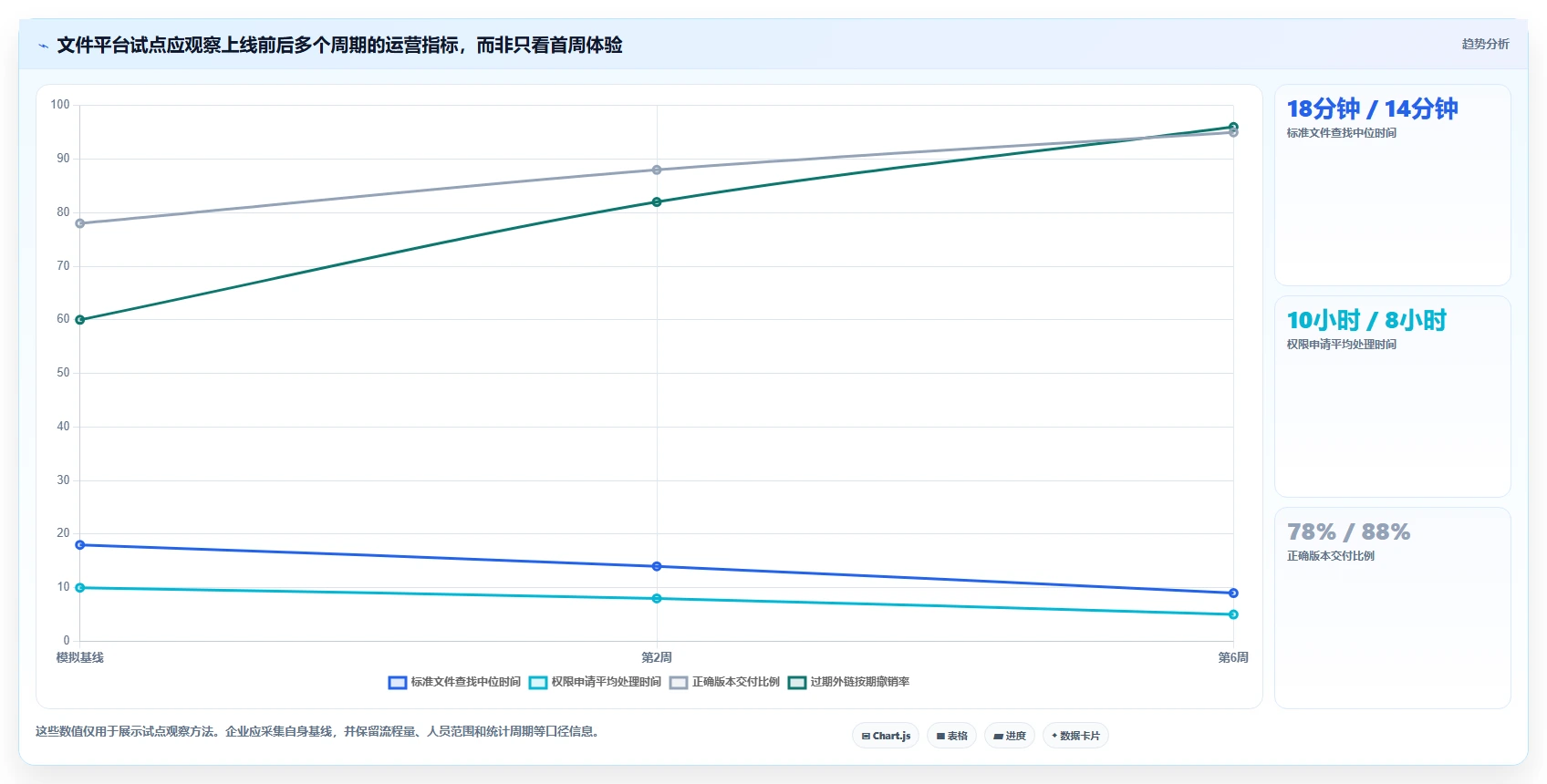1547x784 pixels.
Task: Click the blue data point at 第2周 (value 14)
Action: click(x=657, y=566)
